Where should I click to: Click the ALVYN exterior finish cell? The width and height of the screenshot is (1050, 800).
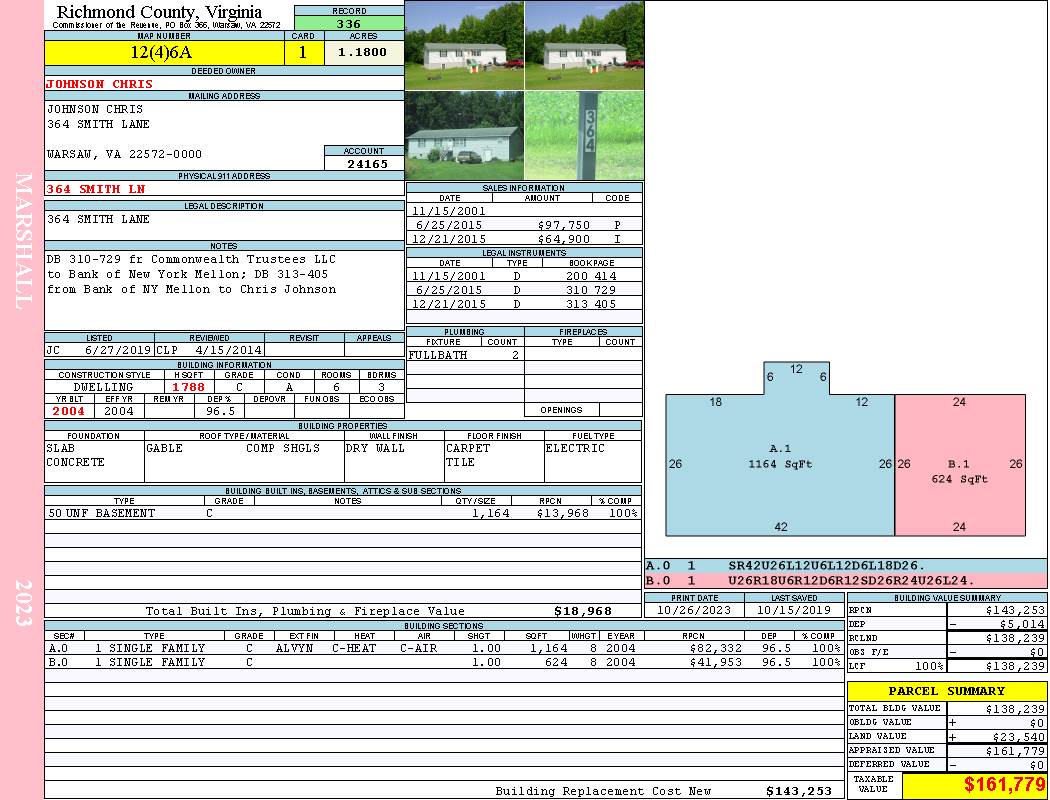point(294,648)
